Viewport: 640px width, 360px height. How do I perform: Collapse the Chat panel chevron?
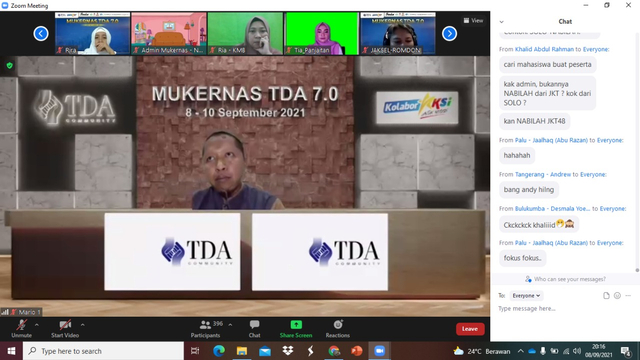click(x=502, y=22)
